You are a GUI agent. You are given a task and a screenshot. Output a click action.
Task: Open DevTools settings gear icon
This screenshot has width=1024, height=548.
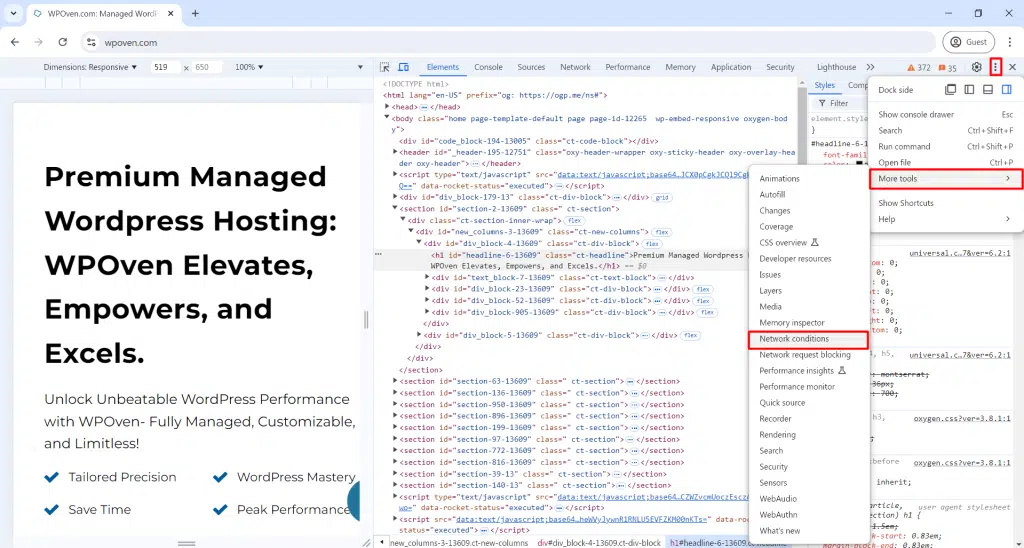[x=976, y=67]
